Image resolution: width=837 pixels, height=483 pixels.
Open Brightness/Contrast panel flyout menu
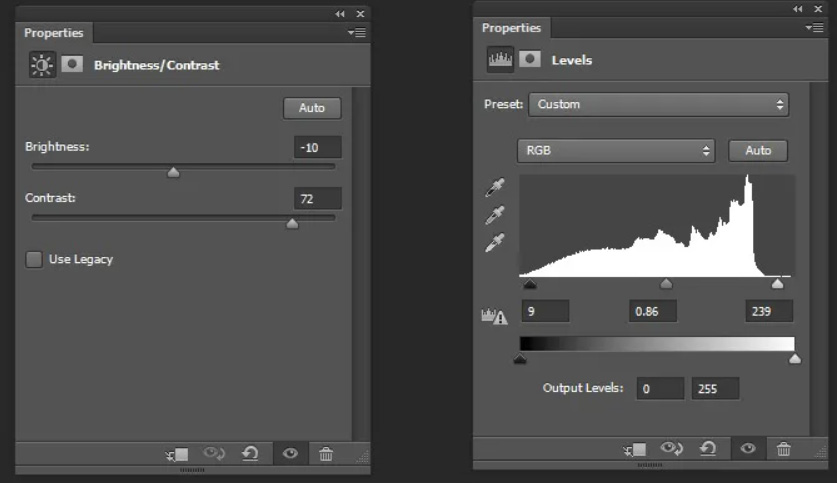click(x=357, y=33)
